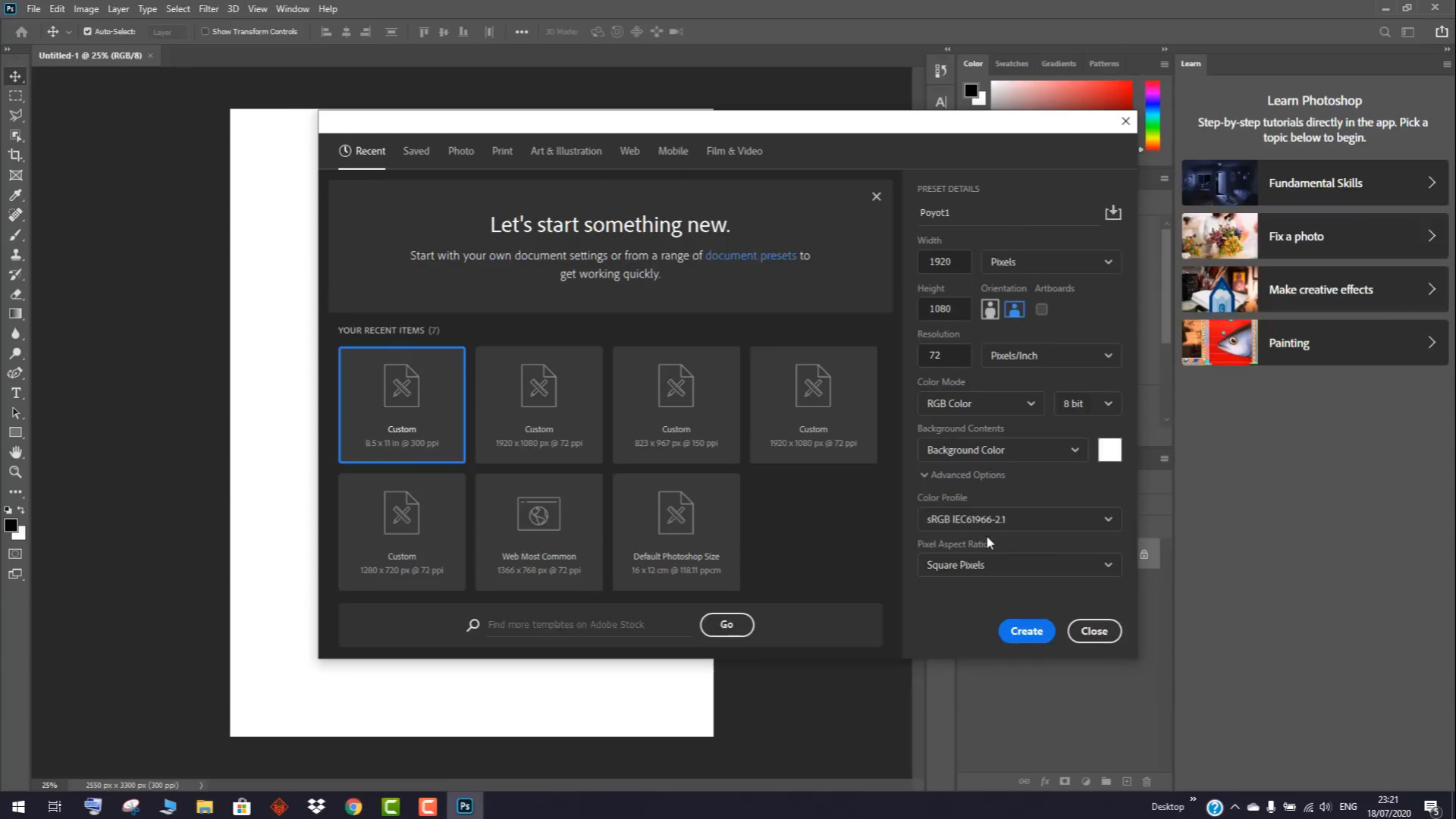Click the Go button for Adobe Stock
This screenshot has width=1456, height=819.
coord(726,625)
